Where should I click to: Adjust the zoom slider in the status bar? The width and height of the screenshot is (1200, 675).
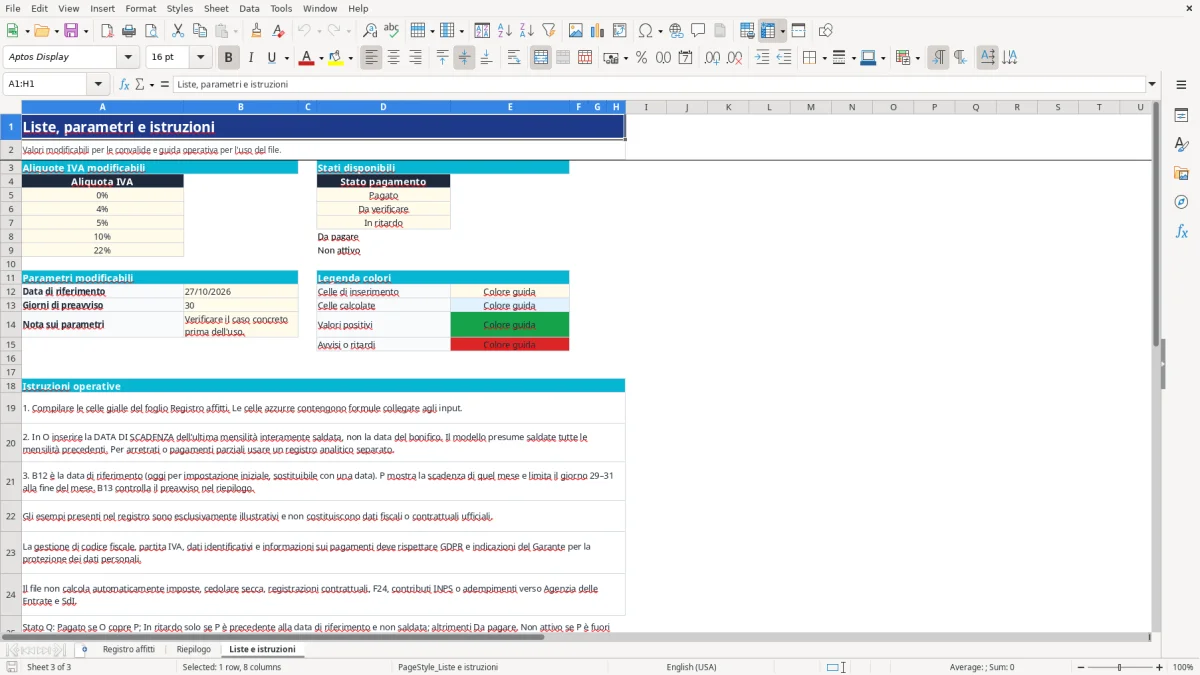pos(1118,667)
